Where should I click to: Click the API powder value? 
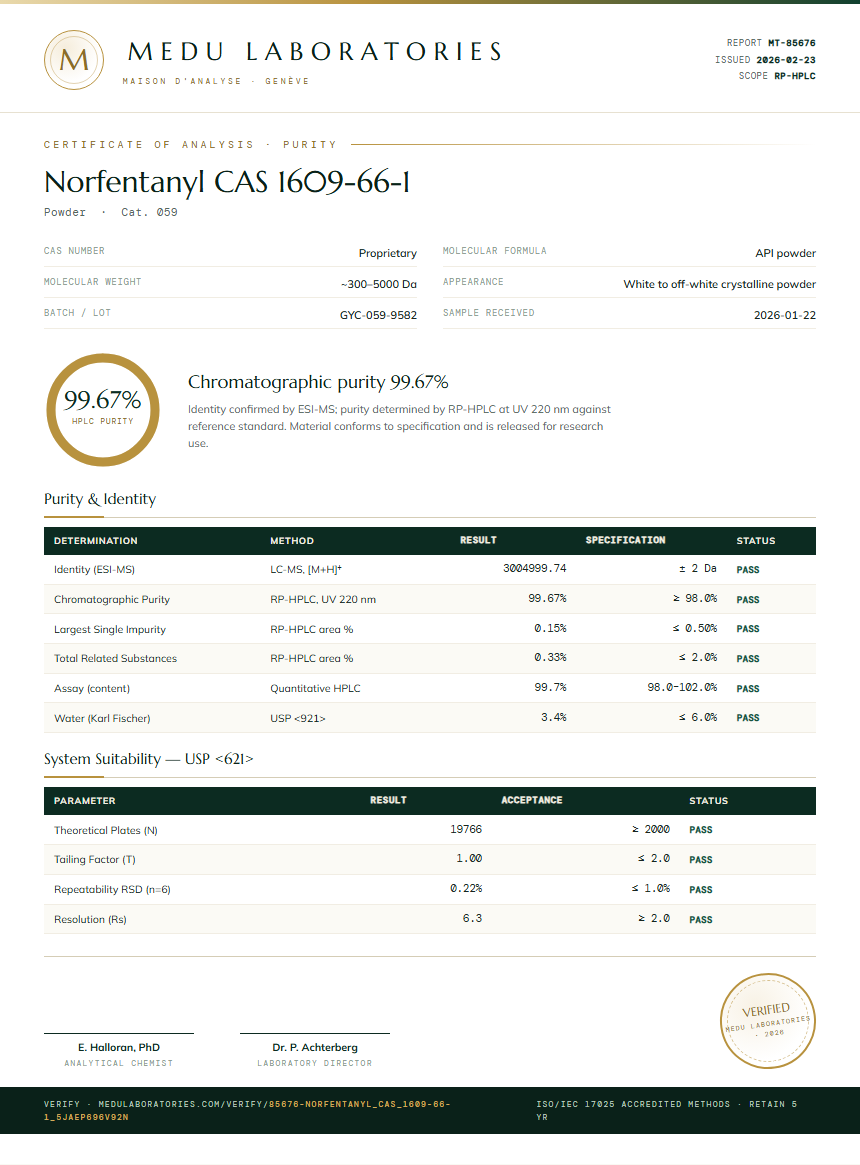(x=786, y=253)
